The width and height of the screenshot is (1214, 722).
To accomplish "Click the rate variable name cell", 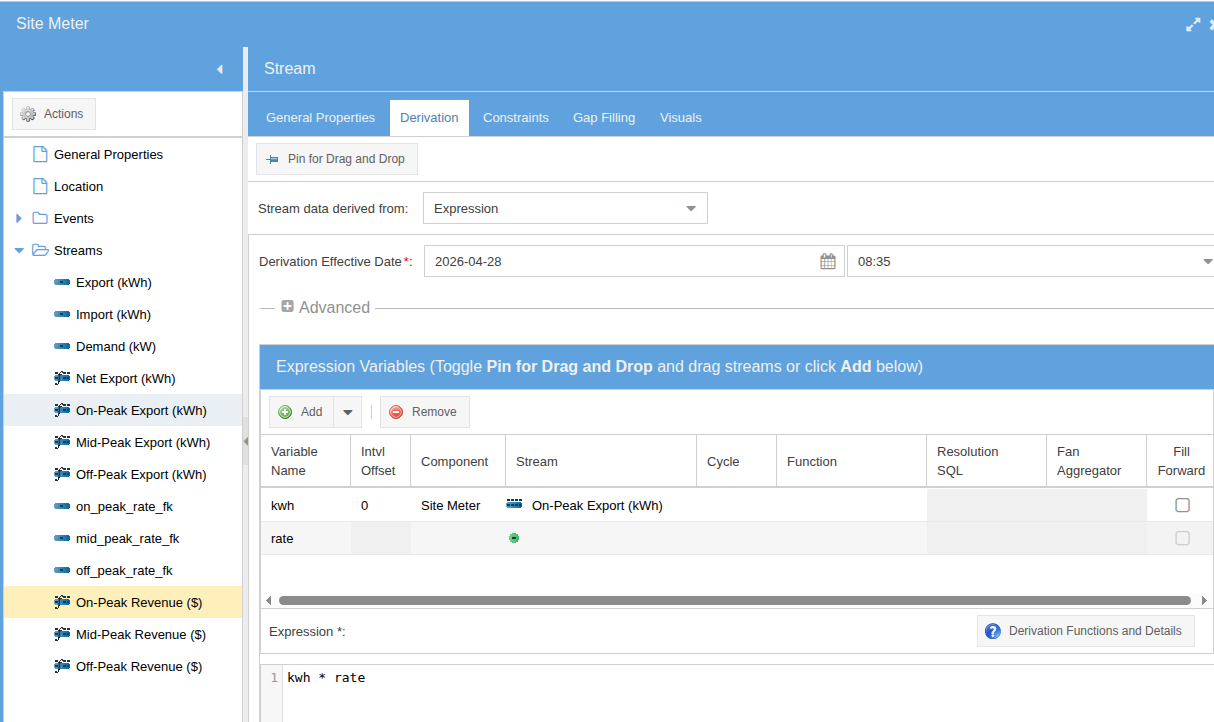I will click(x=305, y=538).
